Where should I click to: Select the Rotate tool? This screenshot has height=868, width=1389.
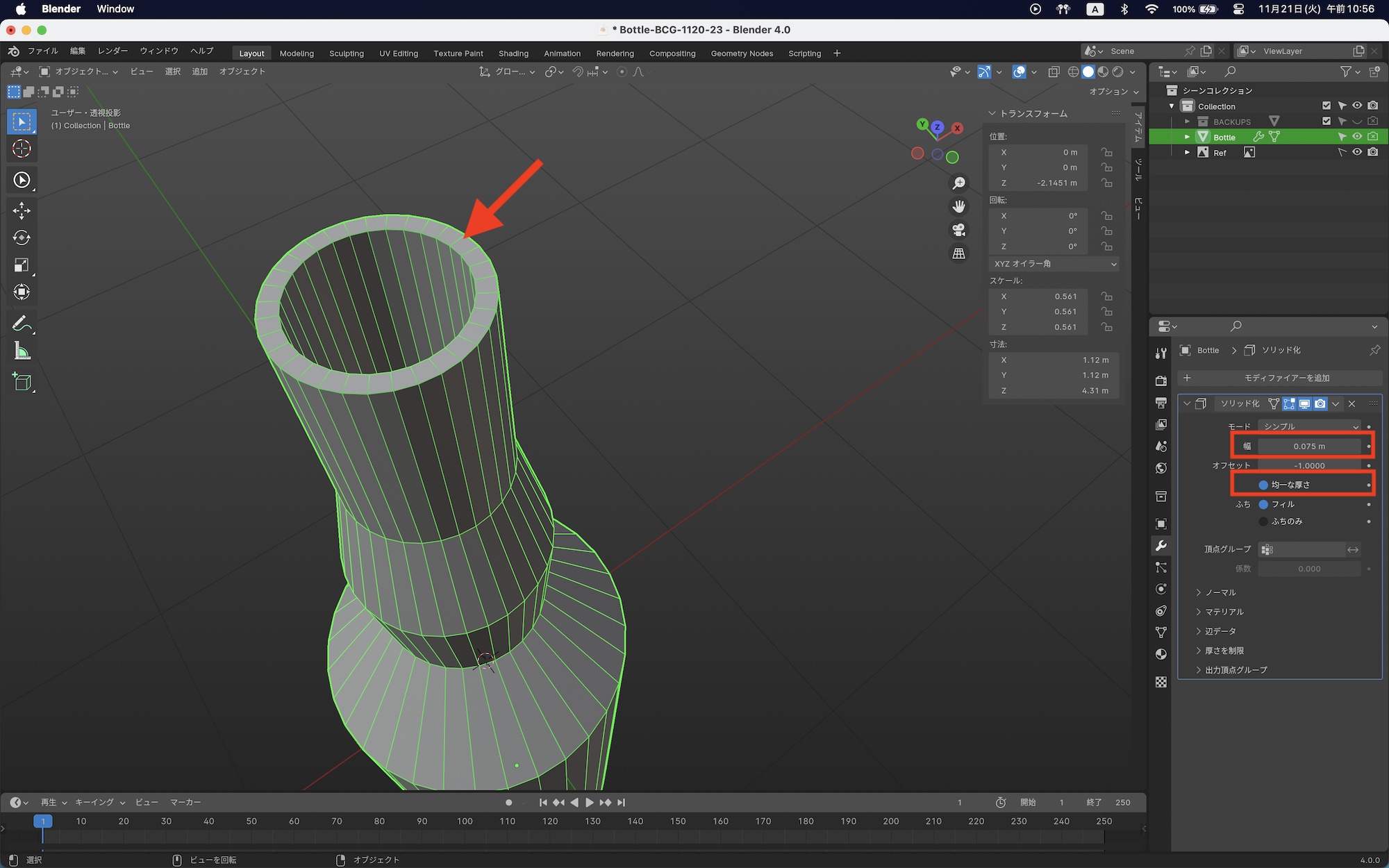[x=22, y=237]
